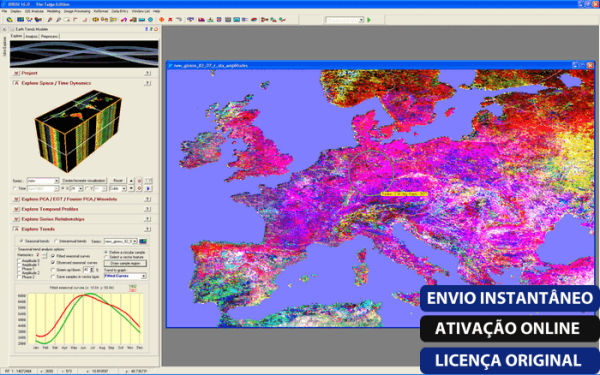This screenshot has height=375, width=600.
Task: Expand the Explore Temporal Profiles section
Action: (x=16, y=209)
